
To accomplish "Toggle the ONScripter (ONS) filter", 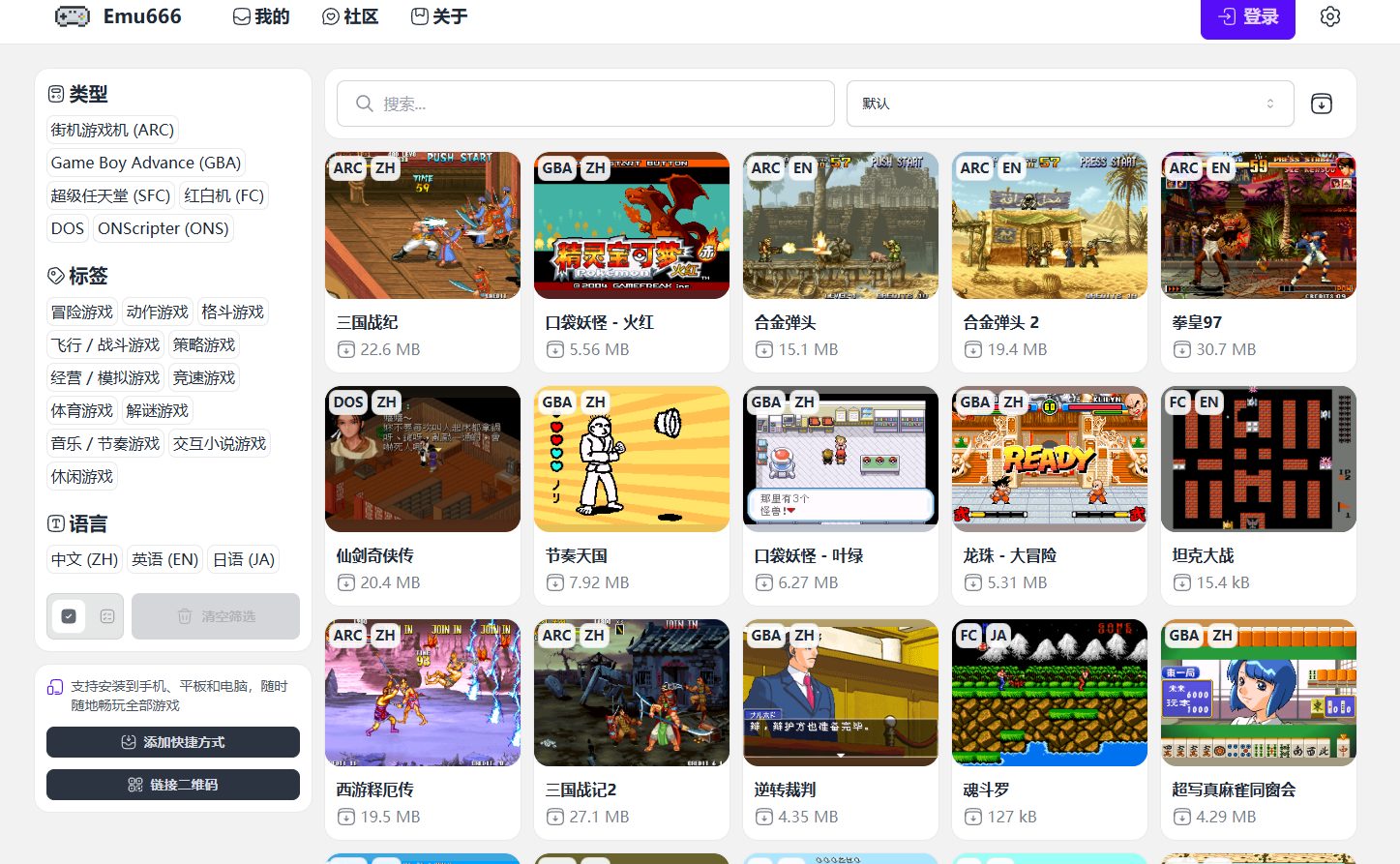I will tap(164, 228).
